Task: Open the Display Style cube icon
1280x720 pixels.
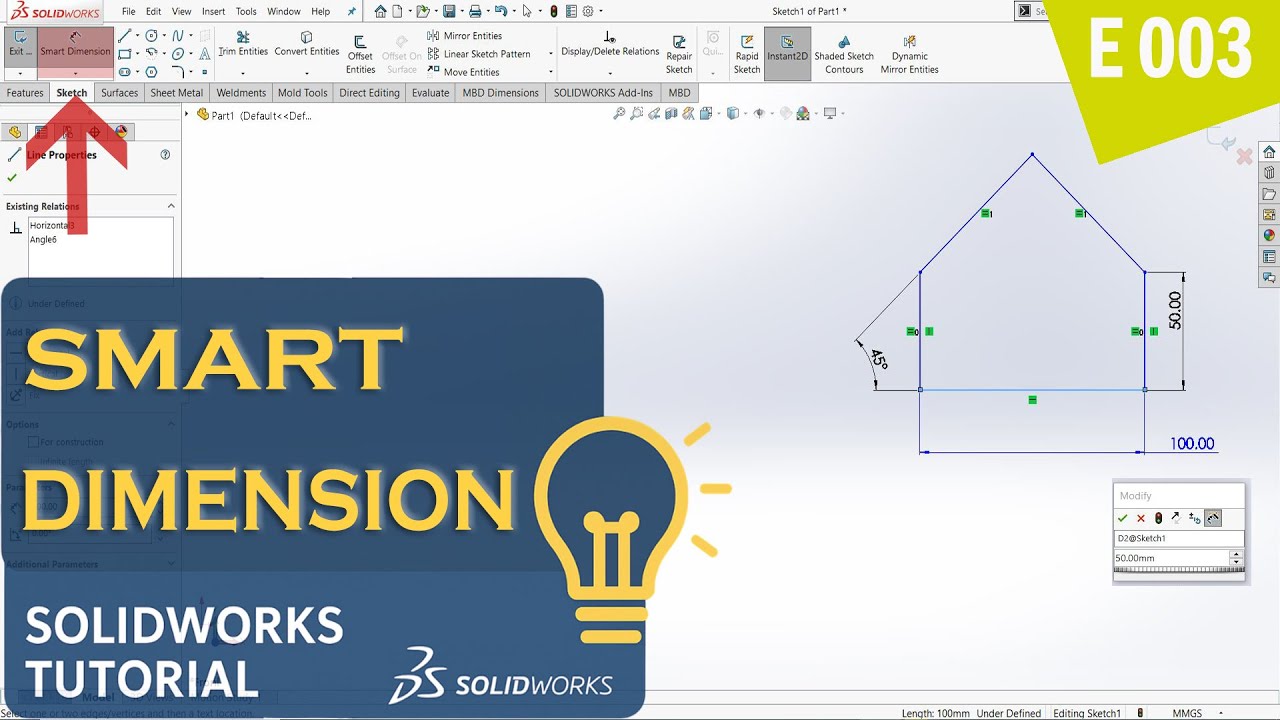Action: pos(733,114)
